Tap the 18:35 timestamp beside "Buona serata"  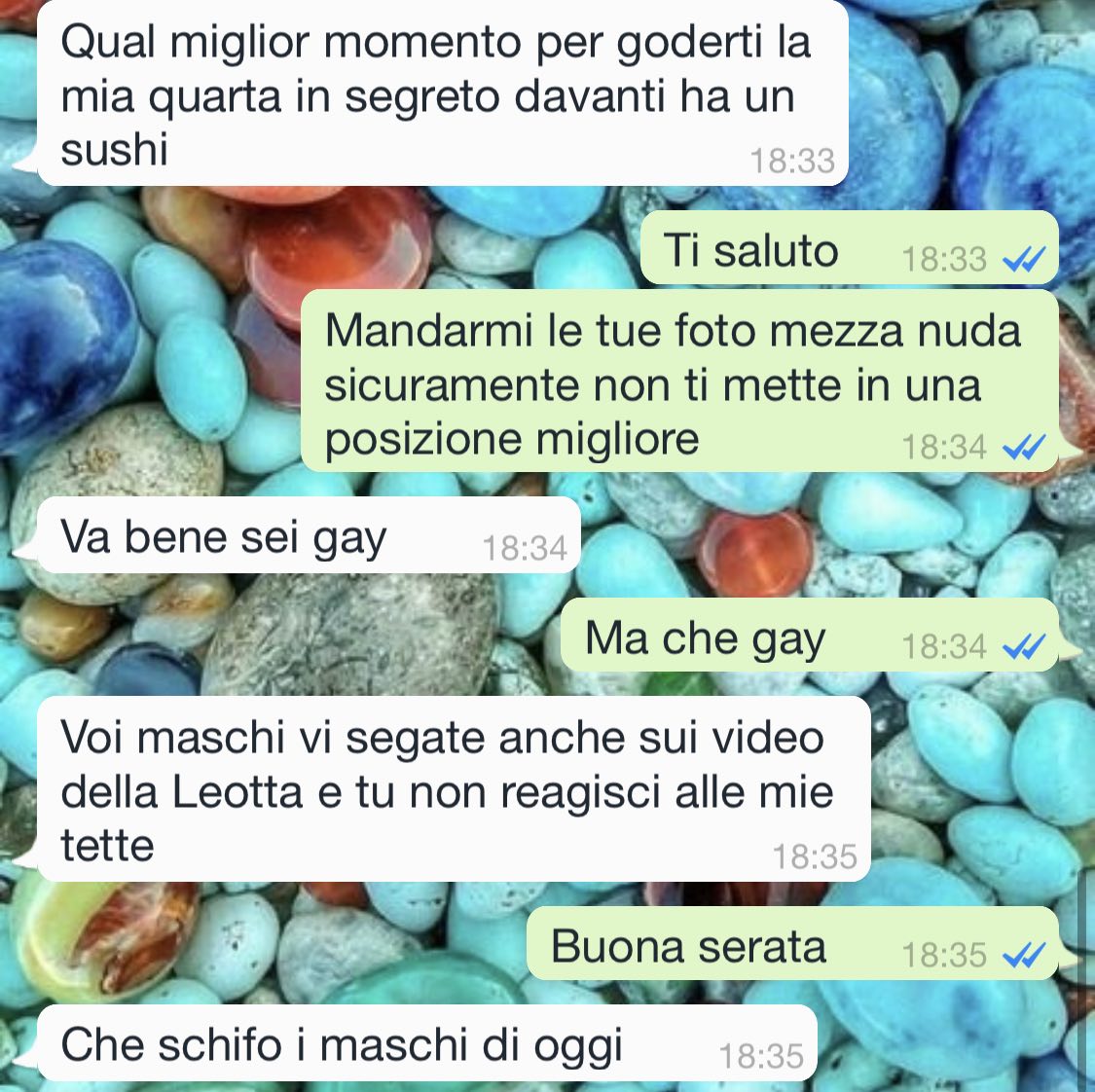943,955
